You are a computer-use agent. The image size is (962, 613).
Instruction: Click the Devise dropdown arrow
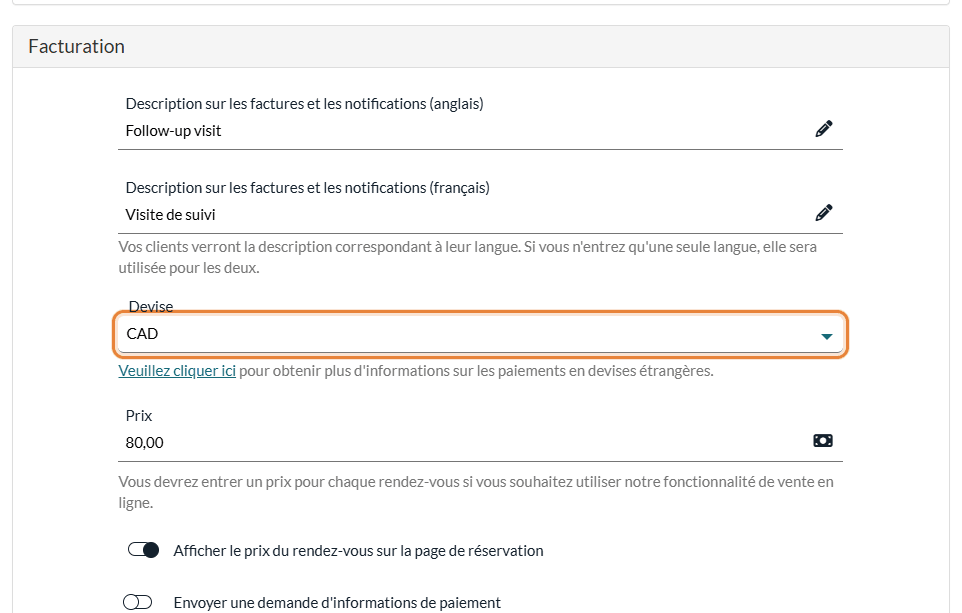826,336
